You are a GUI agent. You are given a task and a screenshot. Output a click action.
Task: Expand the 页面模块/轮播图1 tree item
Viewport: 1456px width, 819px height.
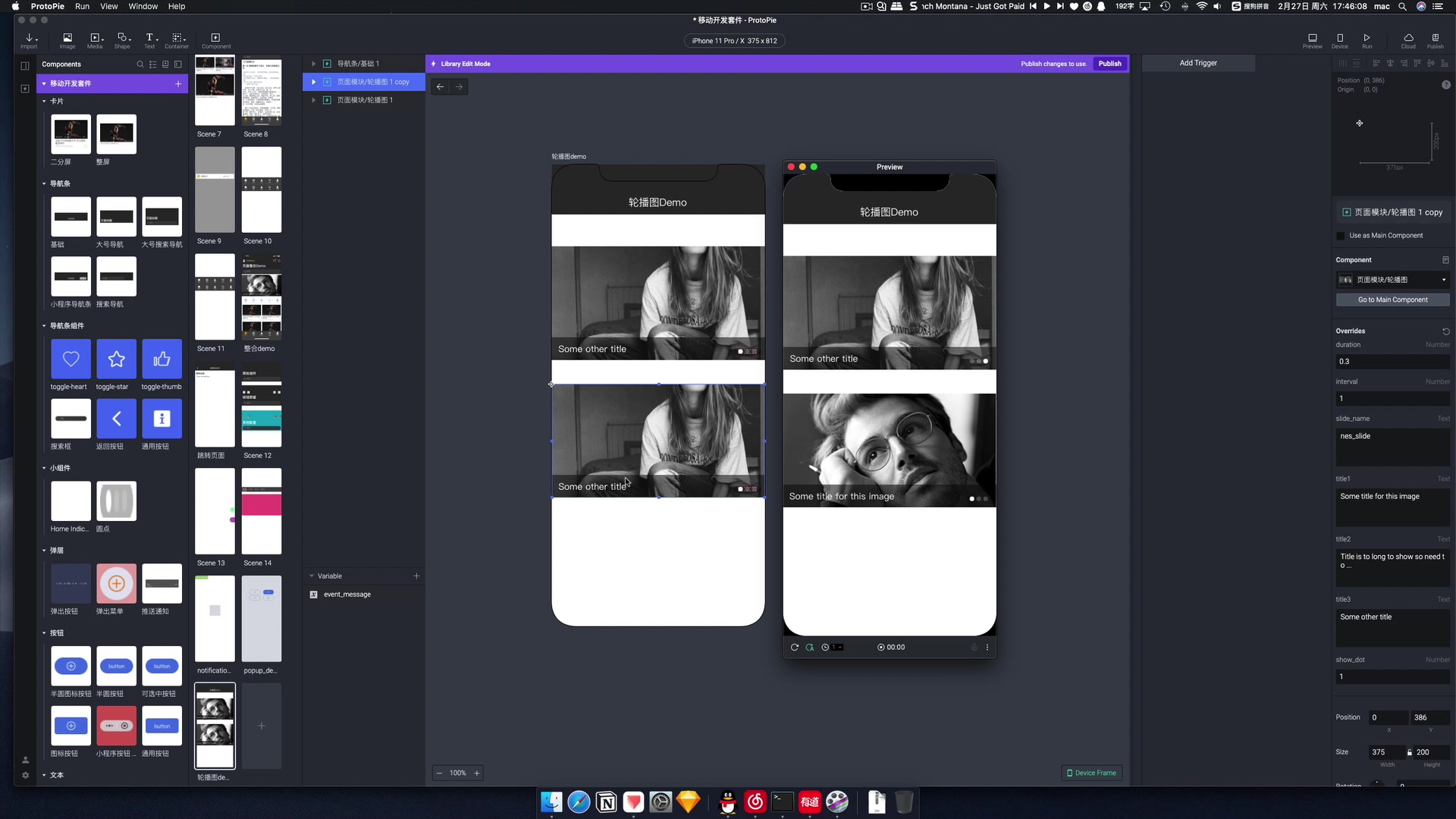point(314,99)
